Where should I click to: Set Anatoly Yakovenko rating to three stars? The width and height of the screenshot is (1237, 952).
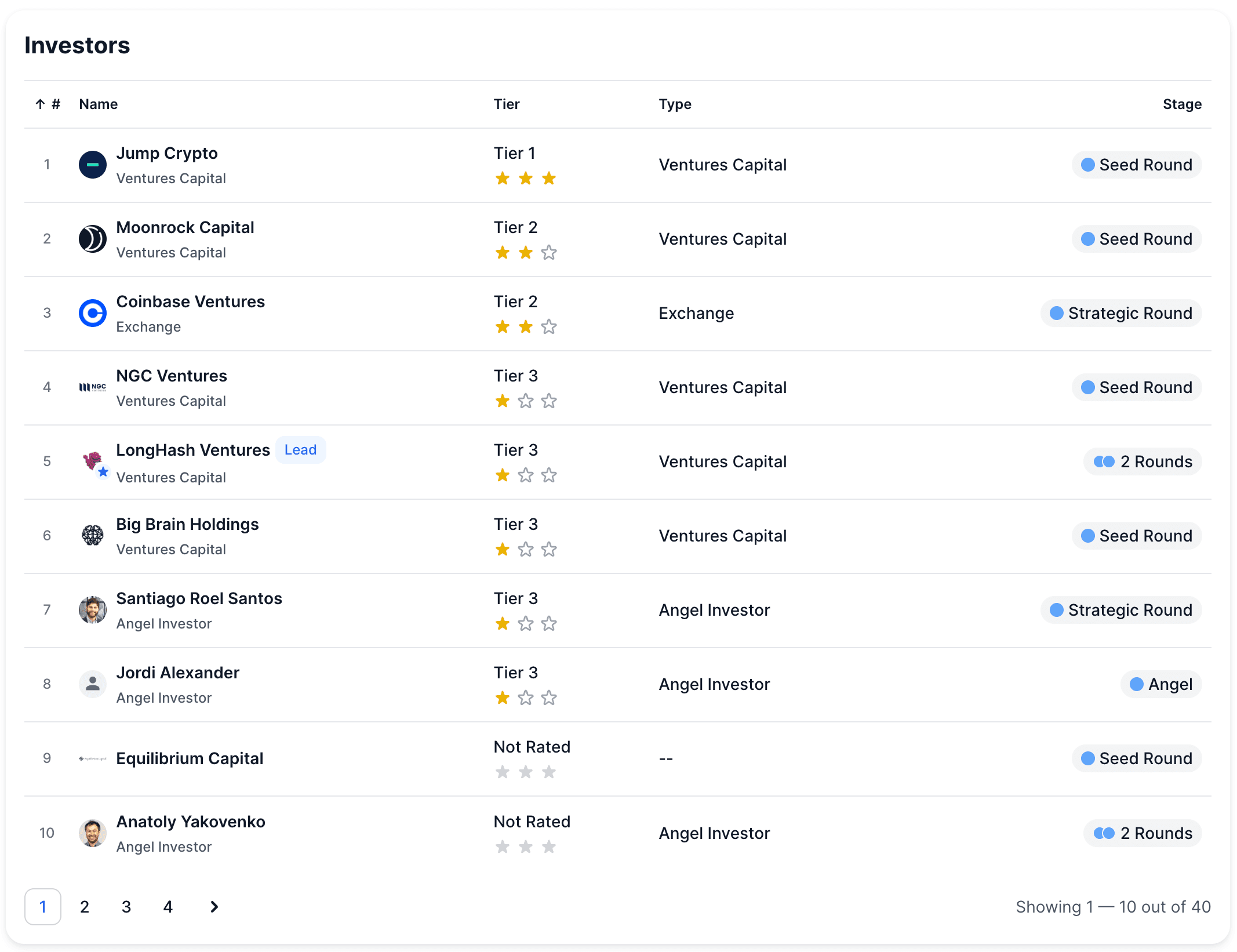(548, 846)
